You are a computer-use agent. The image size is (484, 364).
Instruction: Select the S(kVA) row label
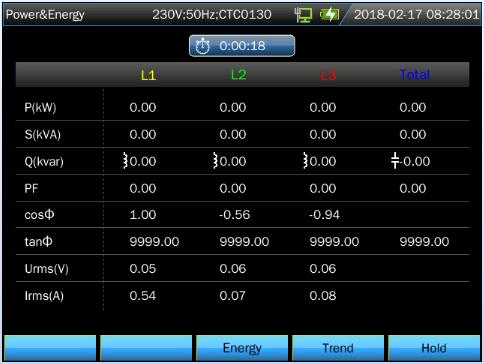[x=43, y=135]
